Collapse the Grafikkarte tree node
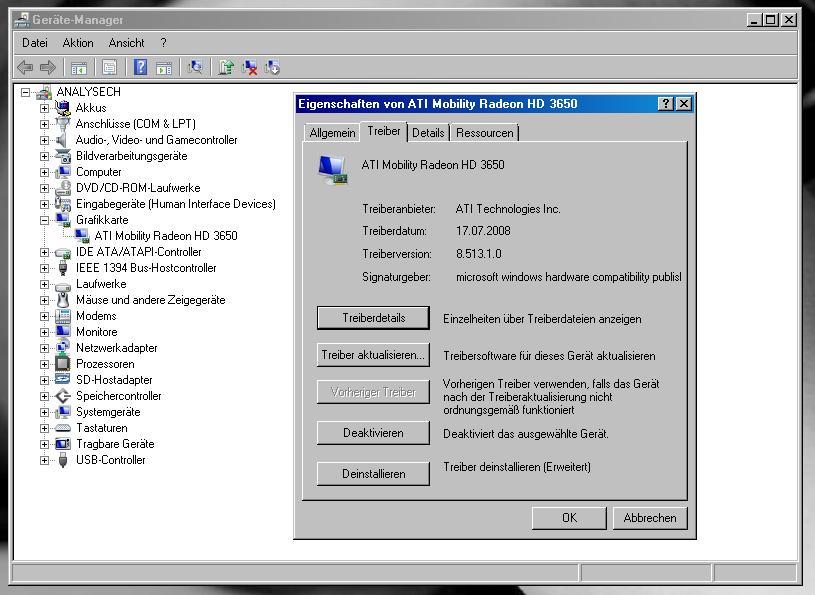815x595 pixels. tap(45, 220)
